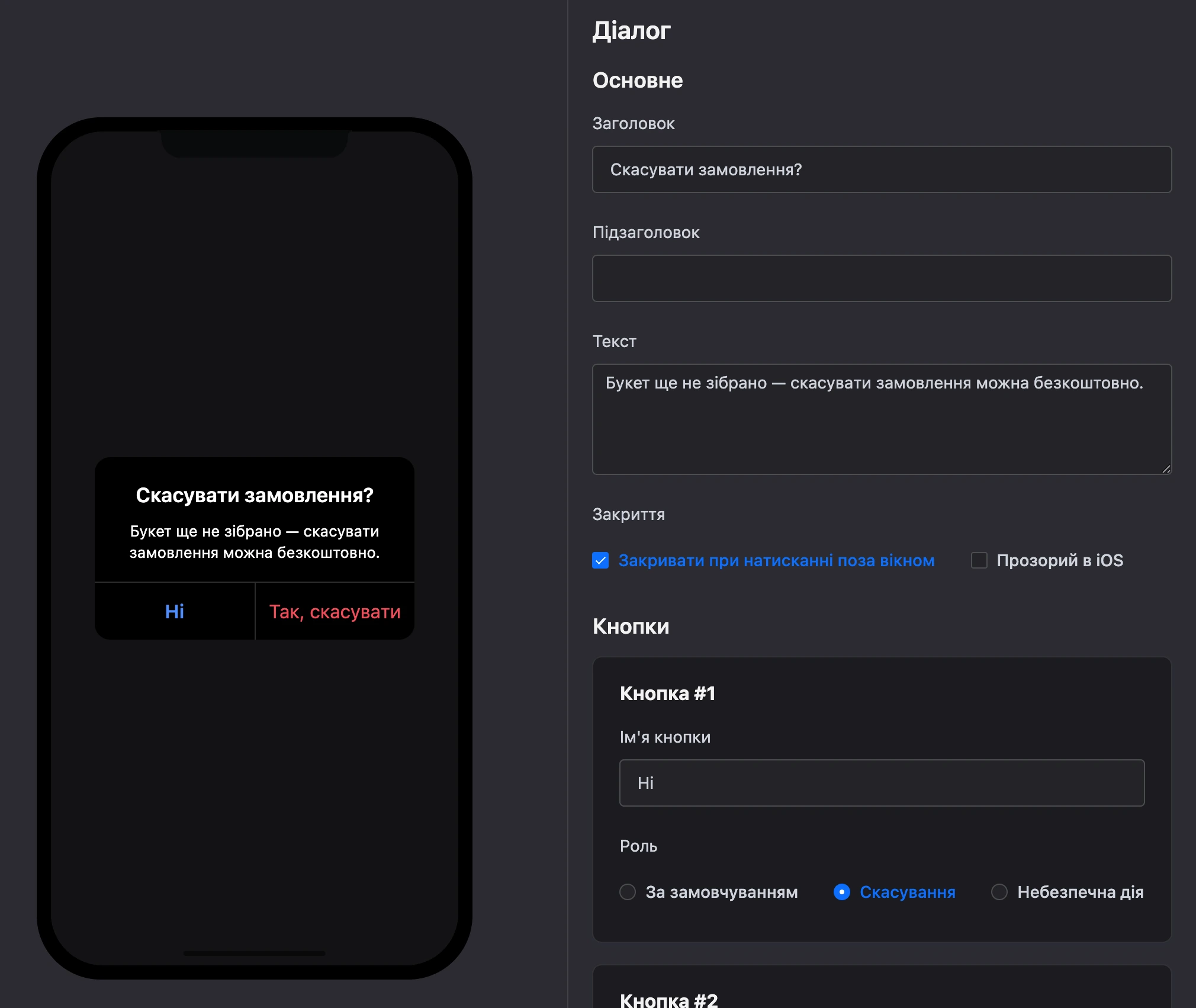Image resolution: width=1196 pixels, height=1008 pixels.
Task: Focus the empty Підзаголовок field
Action: click(x=882, y=278)
